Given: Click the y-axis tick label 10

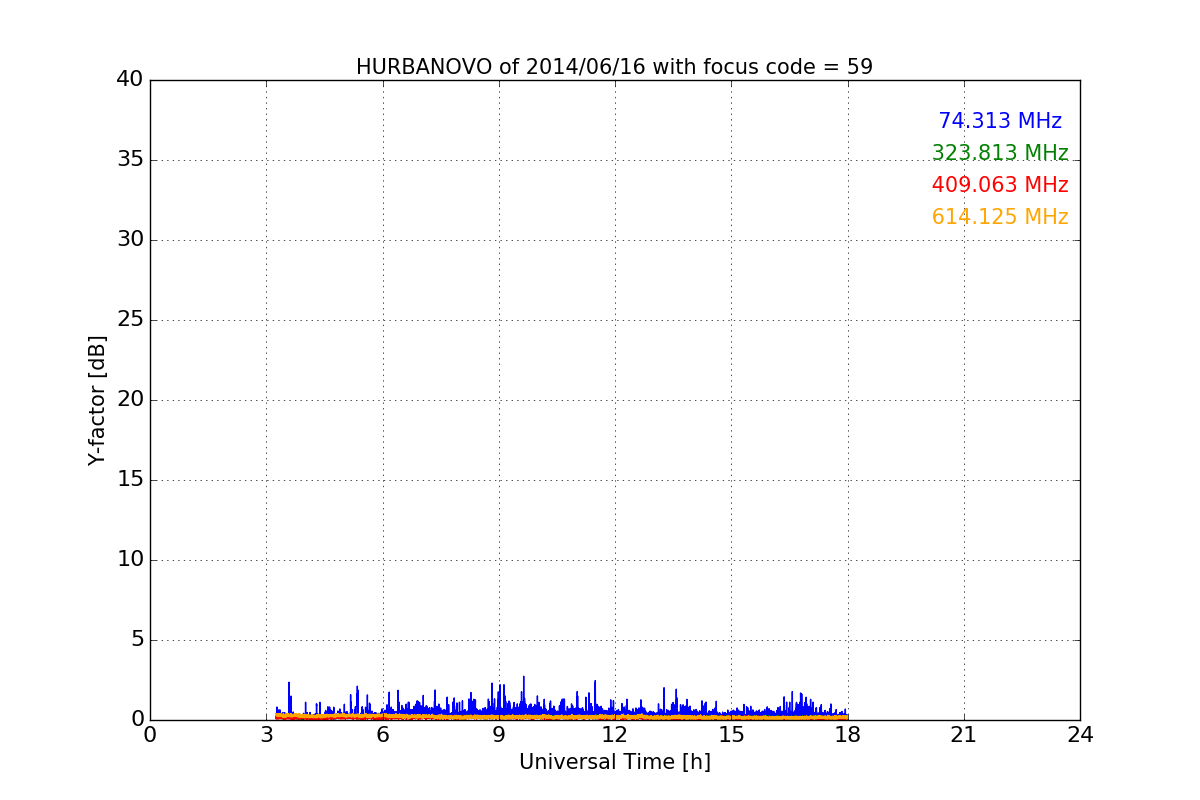Looking at the screenshot, I should (130, 560).
